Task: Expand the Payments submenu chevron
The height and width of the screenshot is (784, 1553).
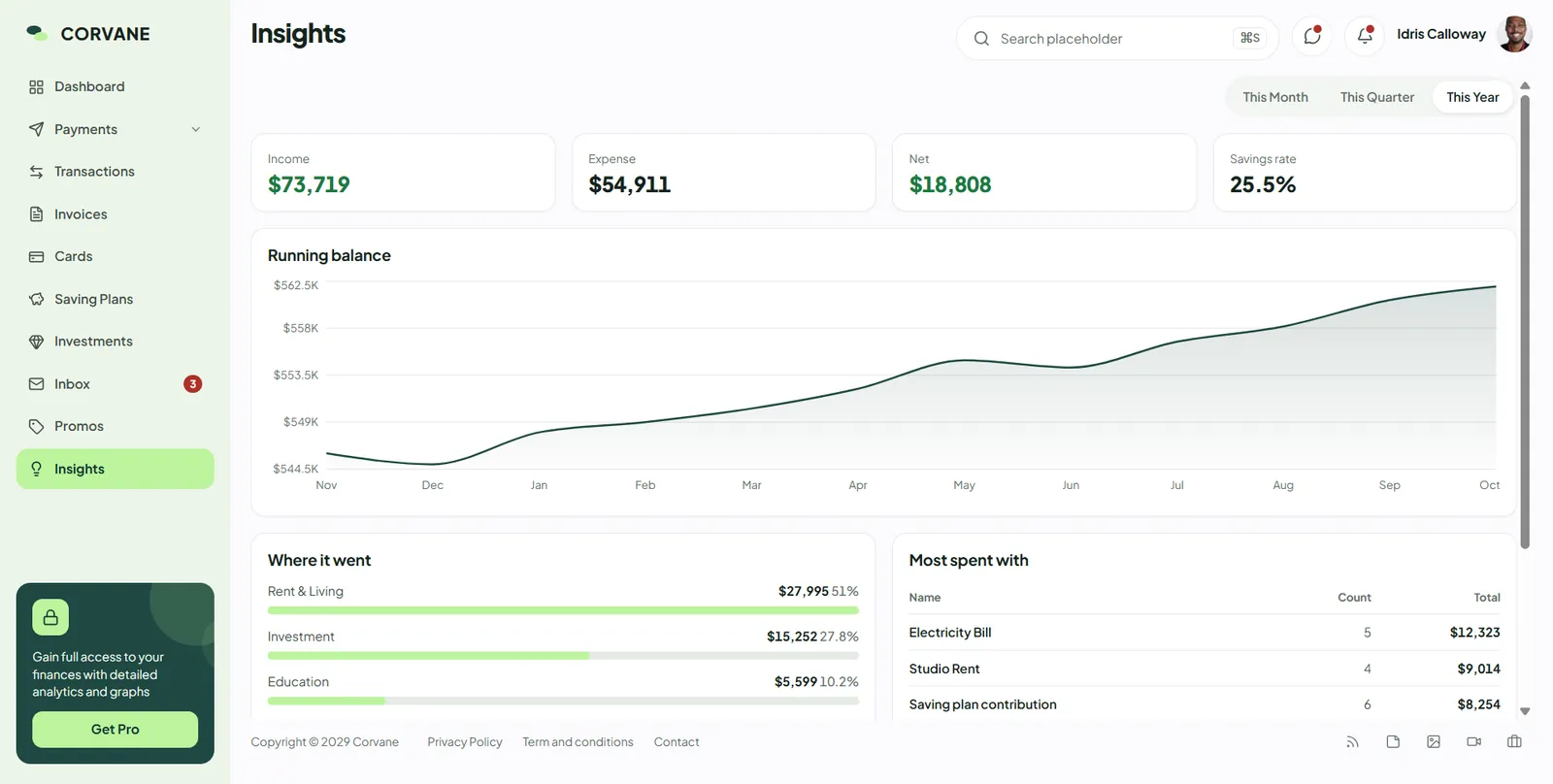Action: tap(196, 129)
